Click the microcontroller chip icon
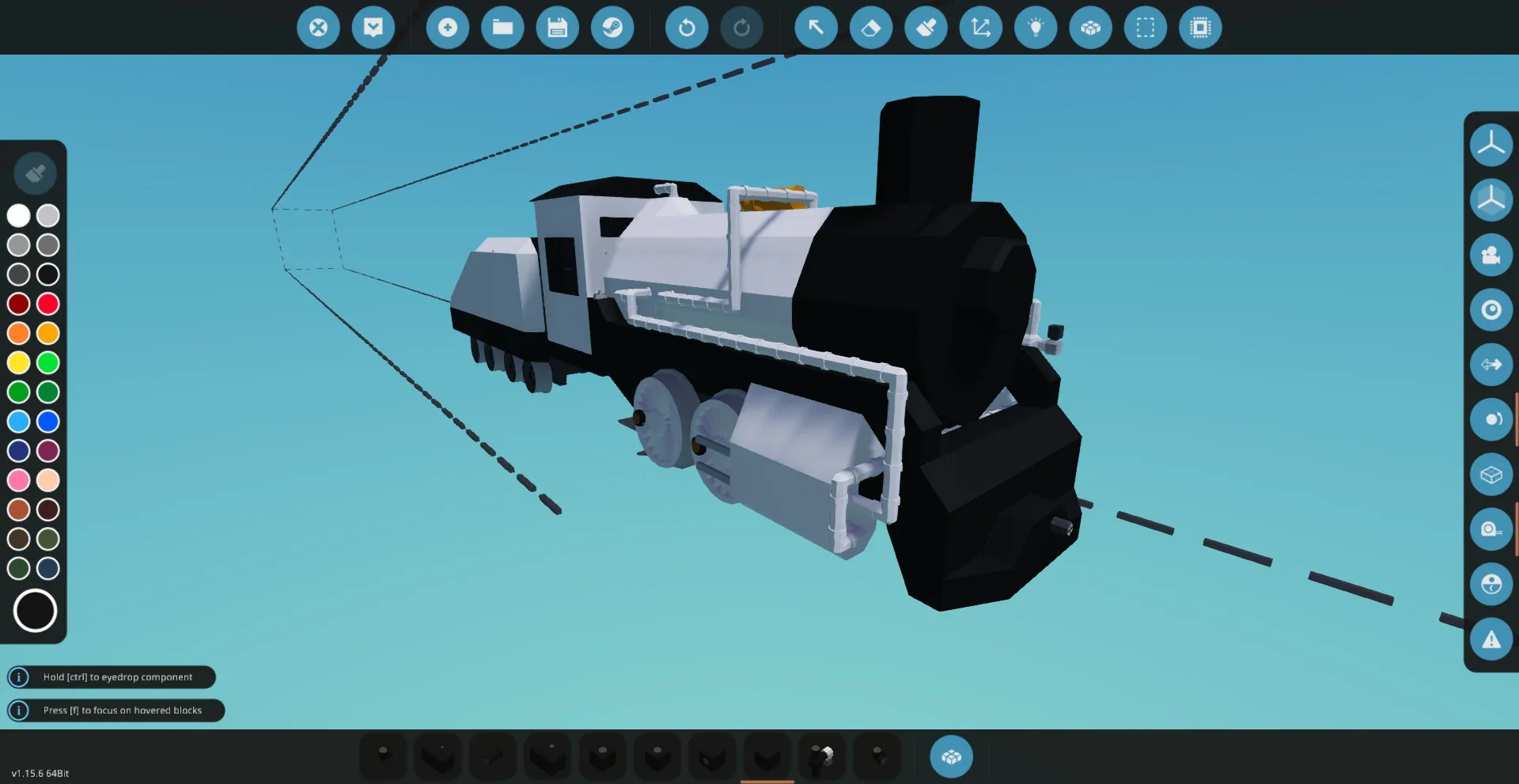The image size is (1519, 784). tap(1200, 28)
